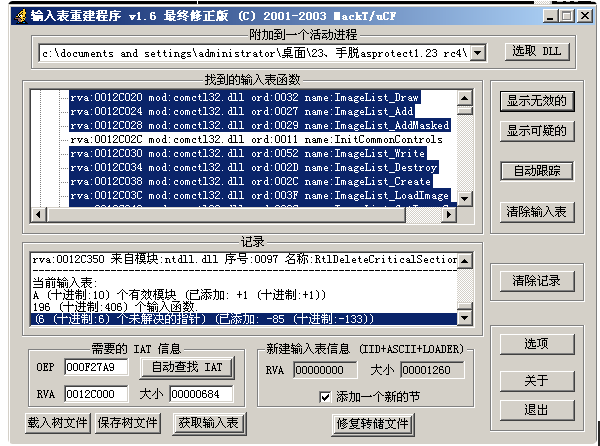
Task: Click the 清除输入表 button
Action: 536,212
